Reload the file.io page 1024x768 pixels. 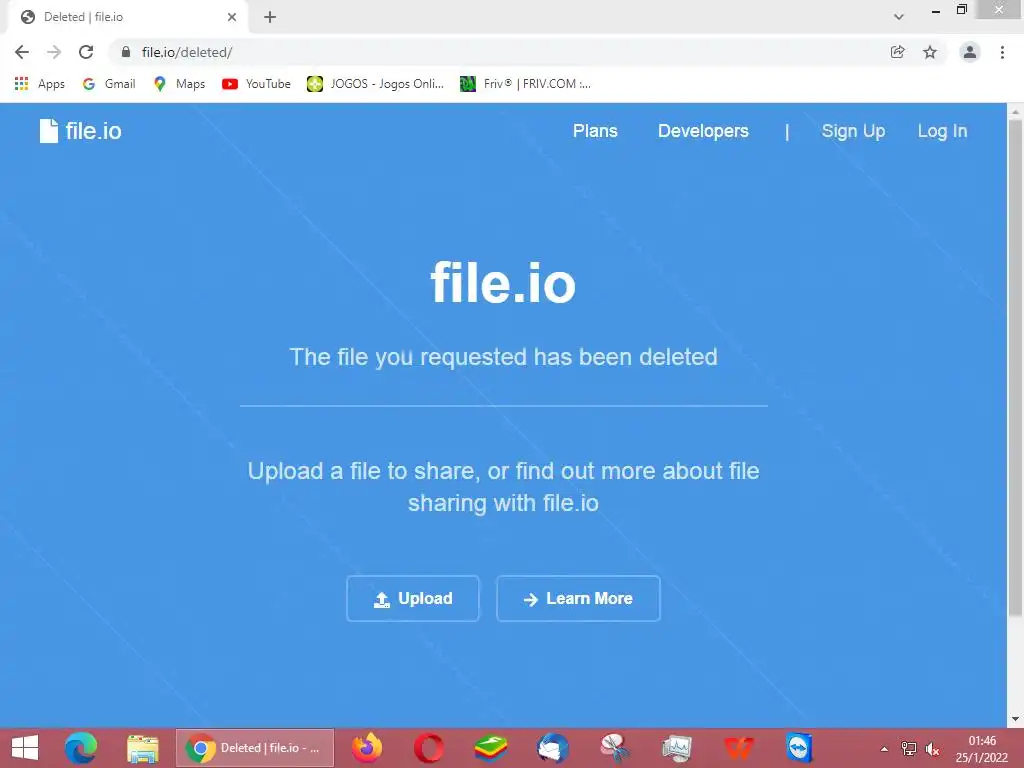coord(86,52)
